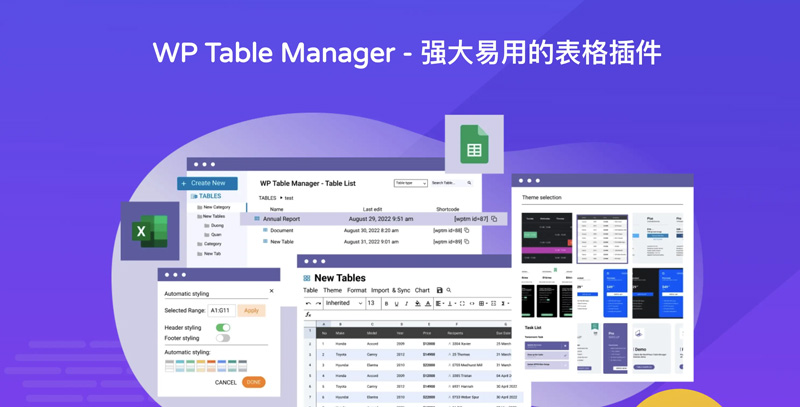Click the magnifier icon beside save icon
The height and width of the screenshot is (407, 800).
[x=448, y=290]
